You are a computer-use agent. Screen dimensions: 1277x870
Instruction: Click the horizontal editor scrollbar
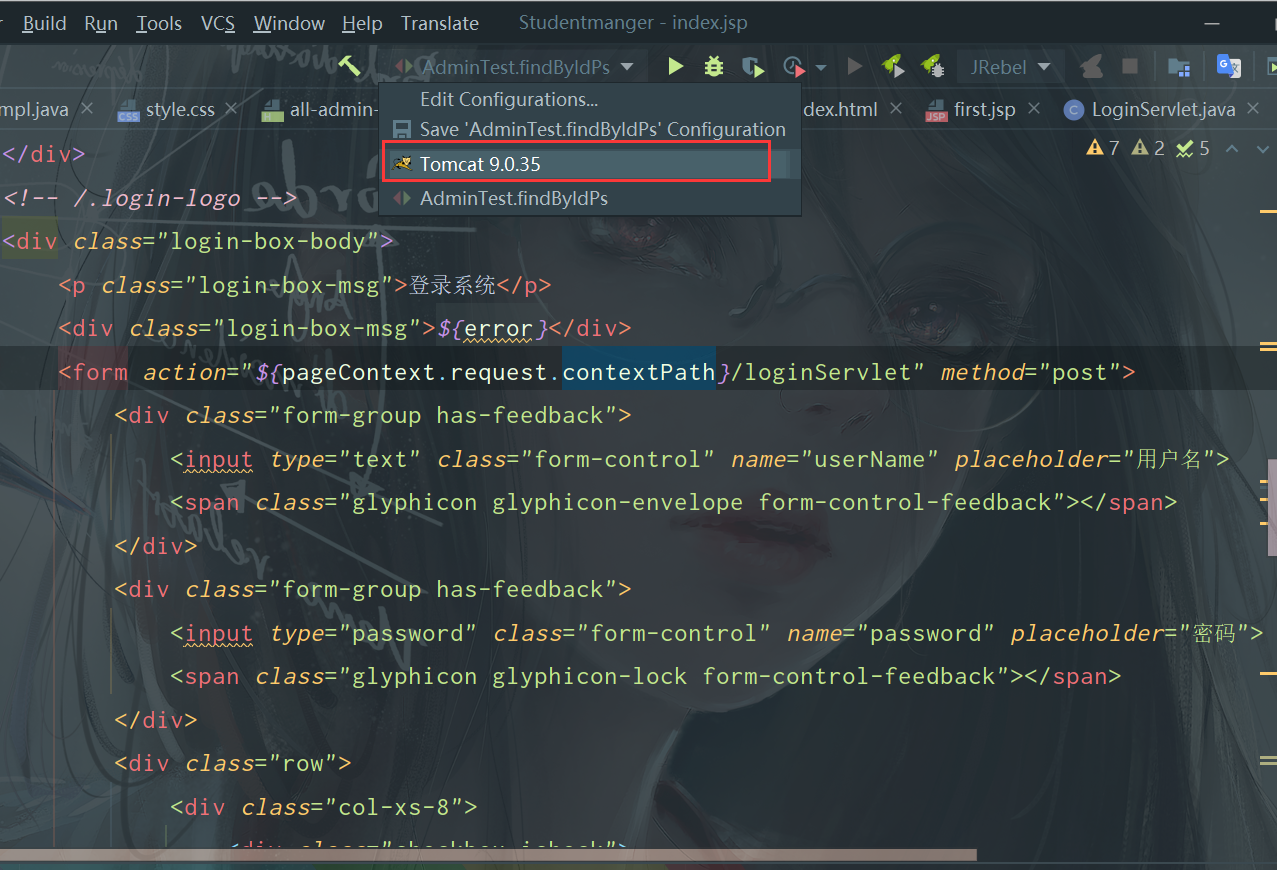coord(488,855)
